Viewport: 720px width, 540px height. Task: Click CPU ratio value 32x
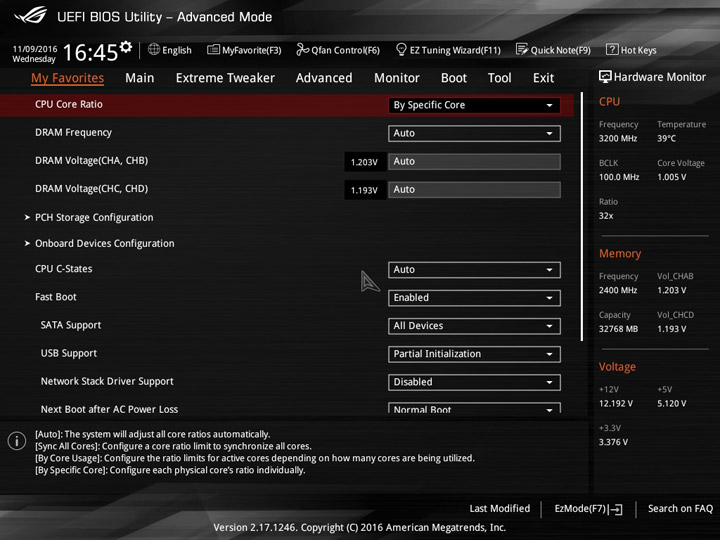[x=606, y=216]
